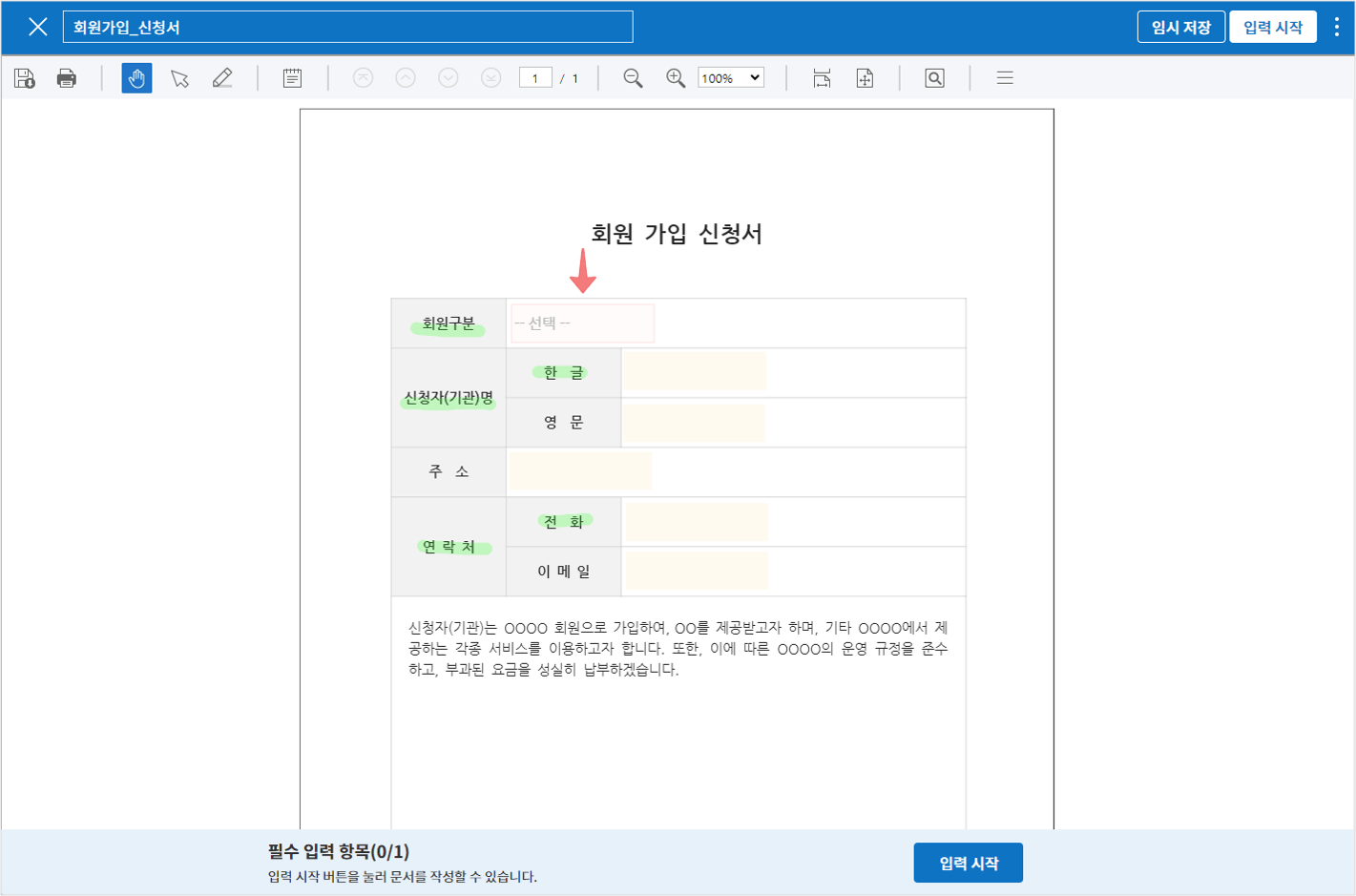Image resolution: width=1356 pixels, height=896 pixels.
Task: Click the document title field 회원가입_신청서
Action: 347,27
